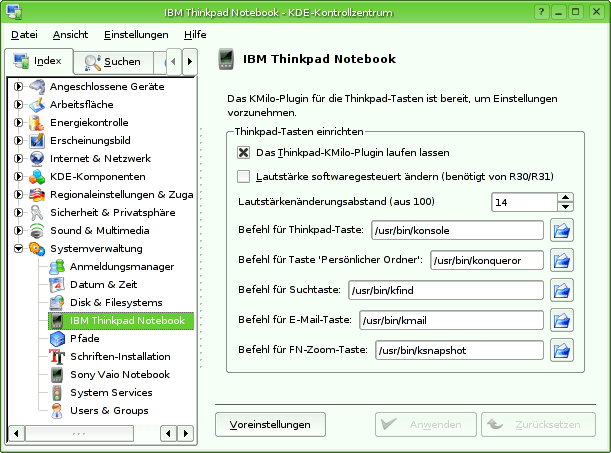
Task: Switch to the Index tab
Action: point(39,61)
